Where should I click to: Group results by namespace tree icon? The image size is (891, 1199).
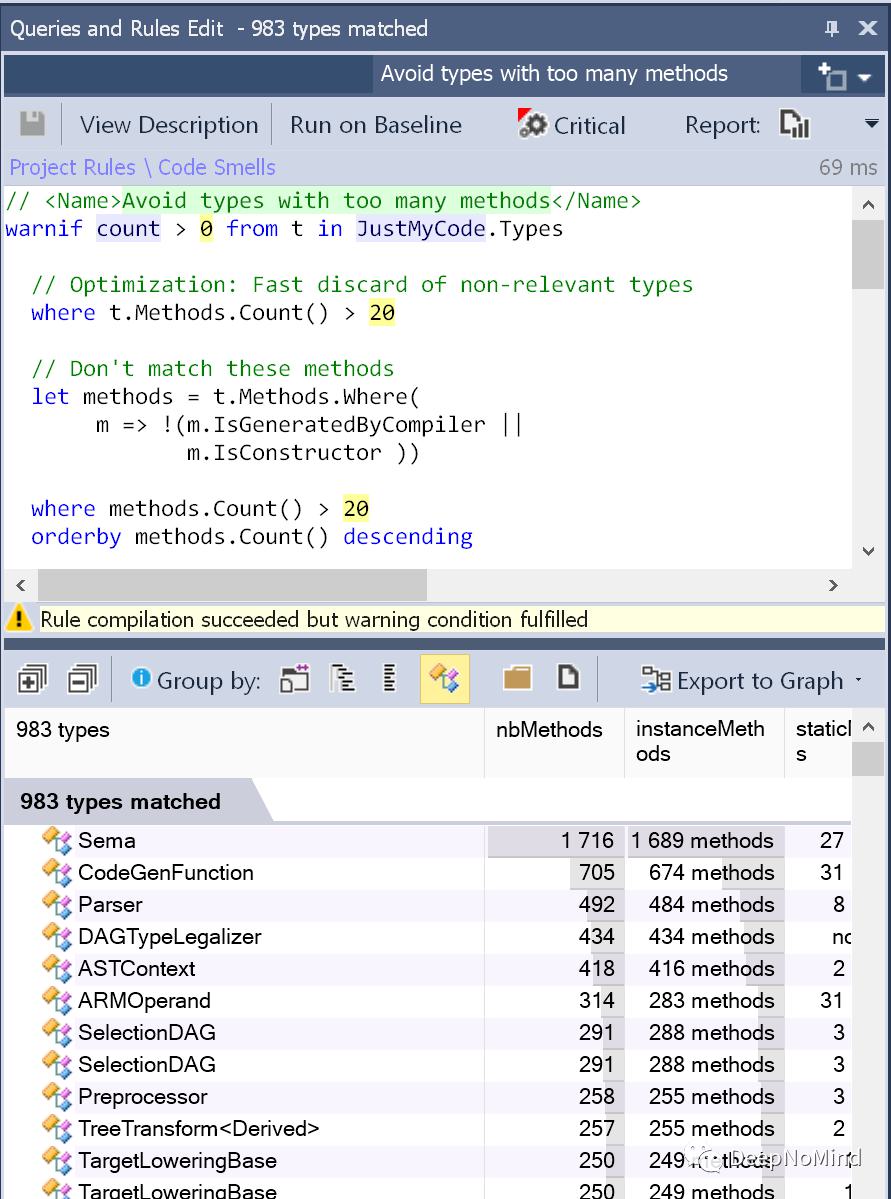coord(343,678)
